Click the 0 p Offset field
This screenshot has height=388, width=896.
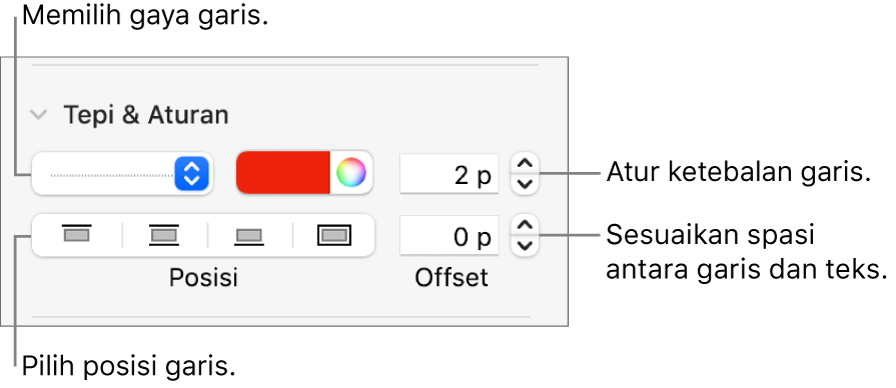click(x=449, y=235)
